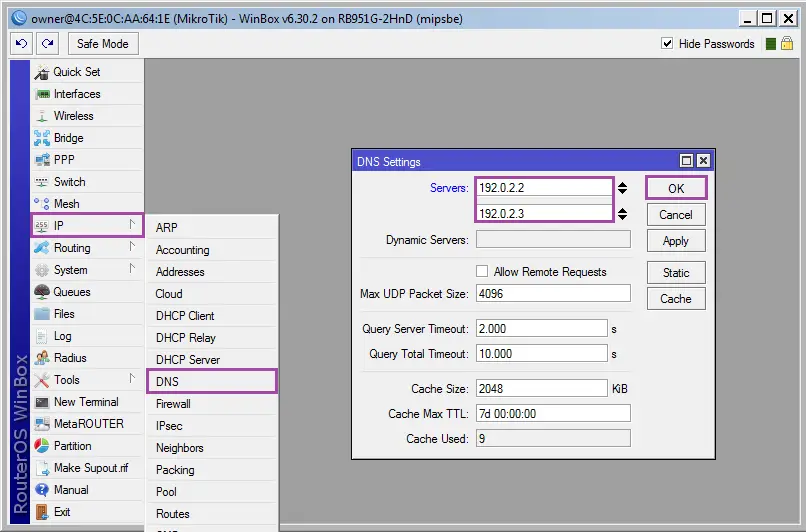Toggle the Safe Mode button

point(103,44)
